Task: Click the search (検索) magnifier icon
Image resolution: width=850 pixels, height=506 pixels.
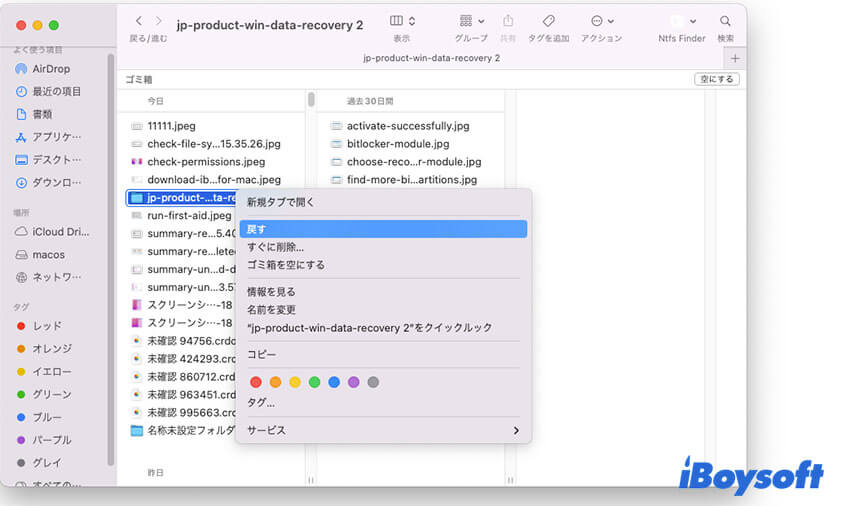Action: [725, 21]
